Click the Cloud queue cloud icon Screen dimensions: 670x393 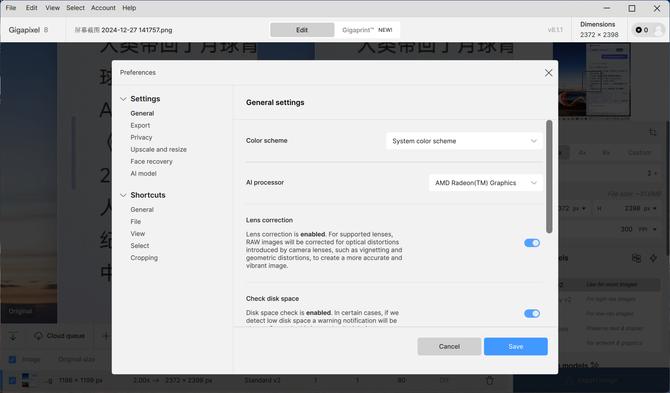click(38, 336)
